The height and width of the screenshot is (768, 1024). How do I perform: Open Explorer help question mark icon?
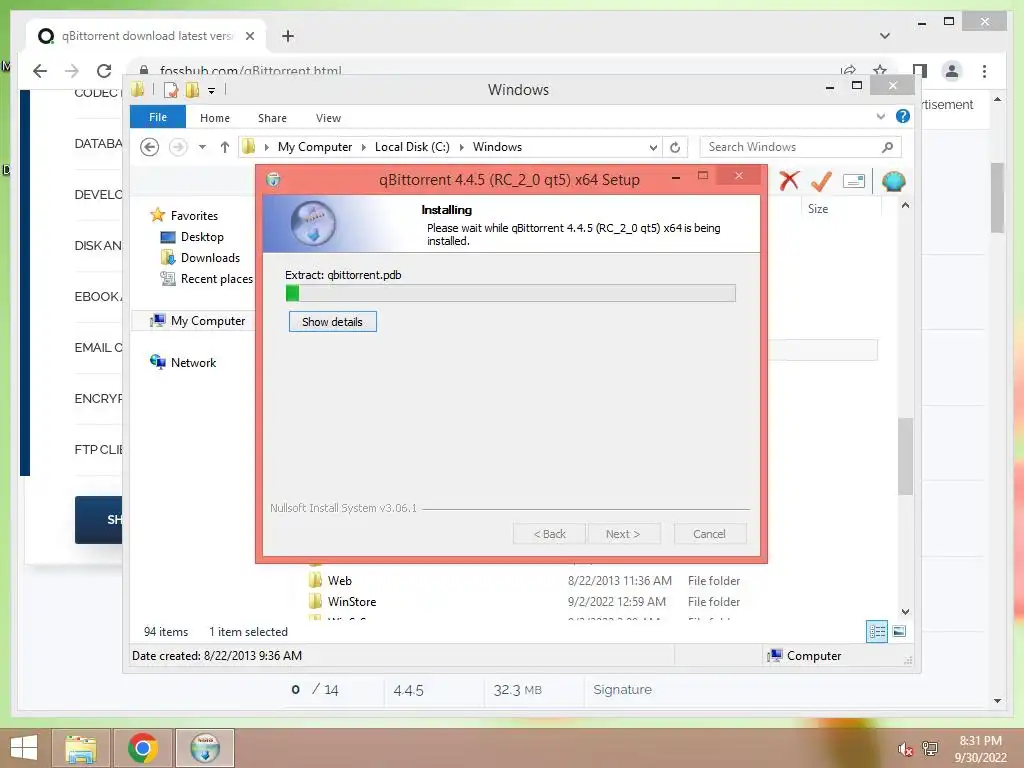(x=903, y=116)
